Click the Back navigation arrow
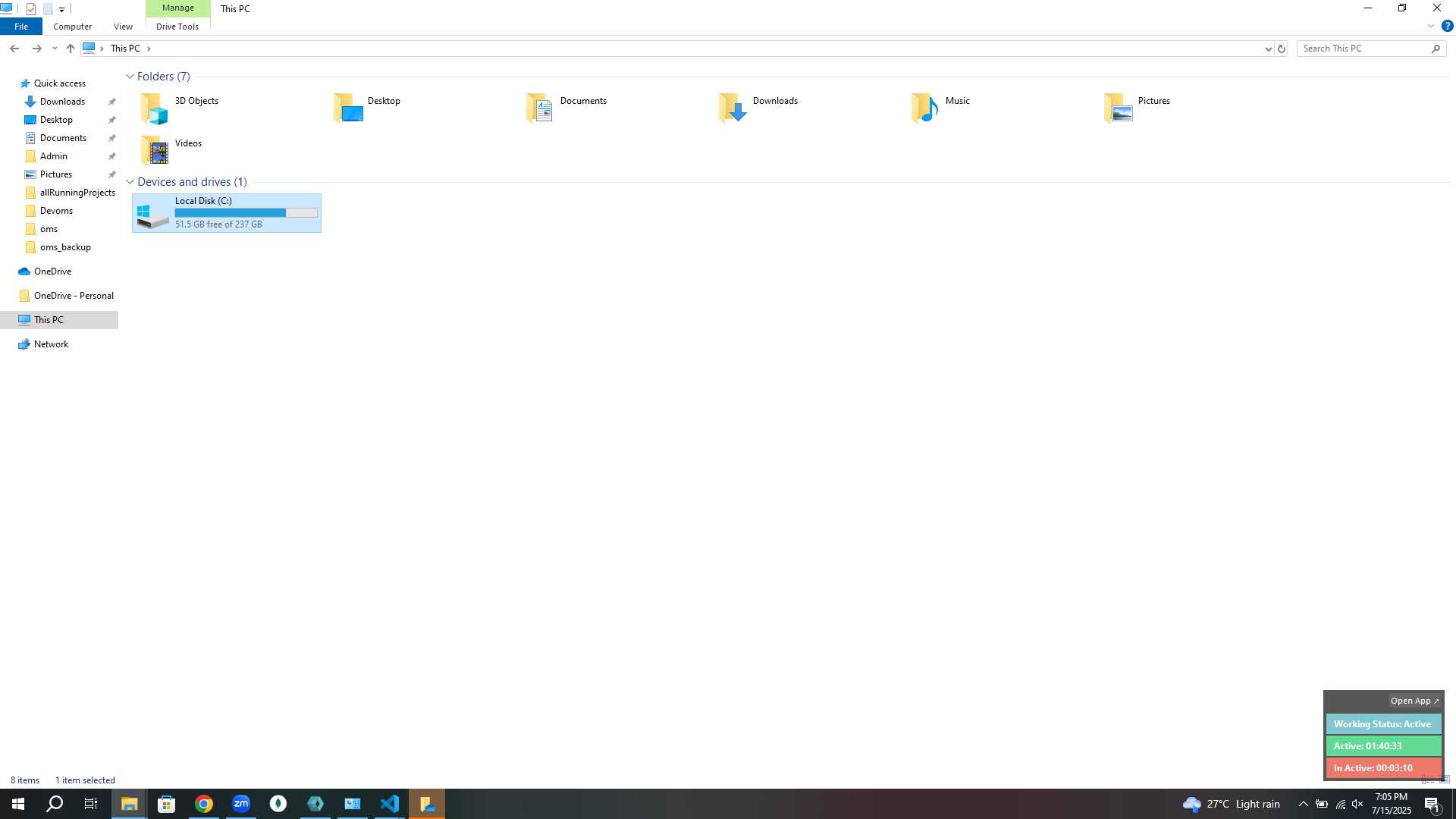The image size is (1456, 819). click(14, 49)
